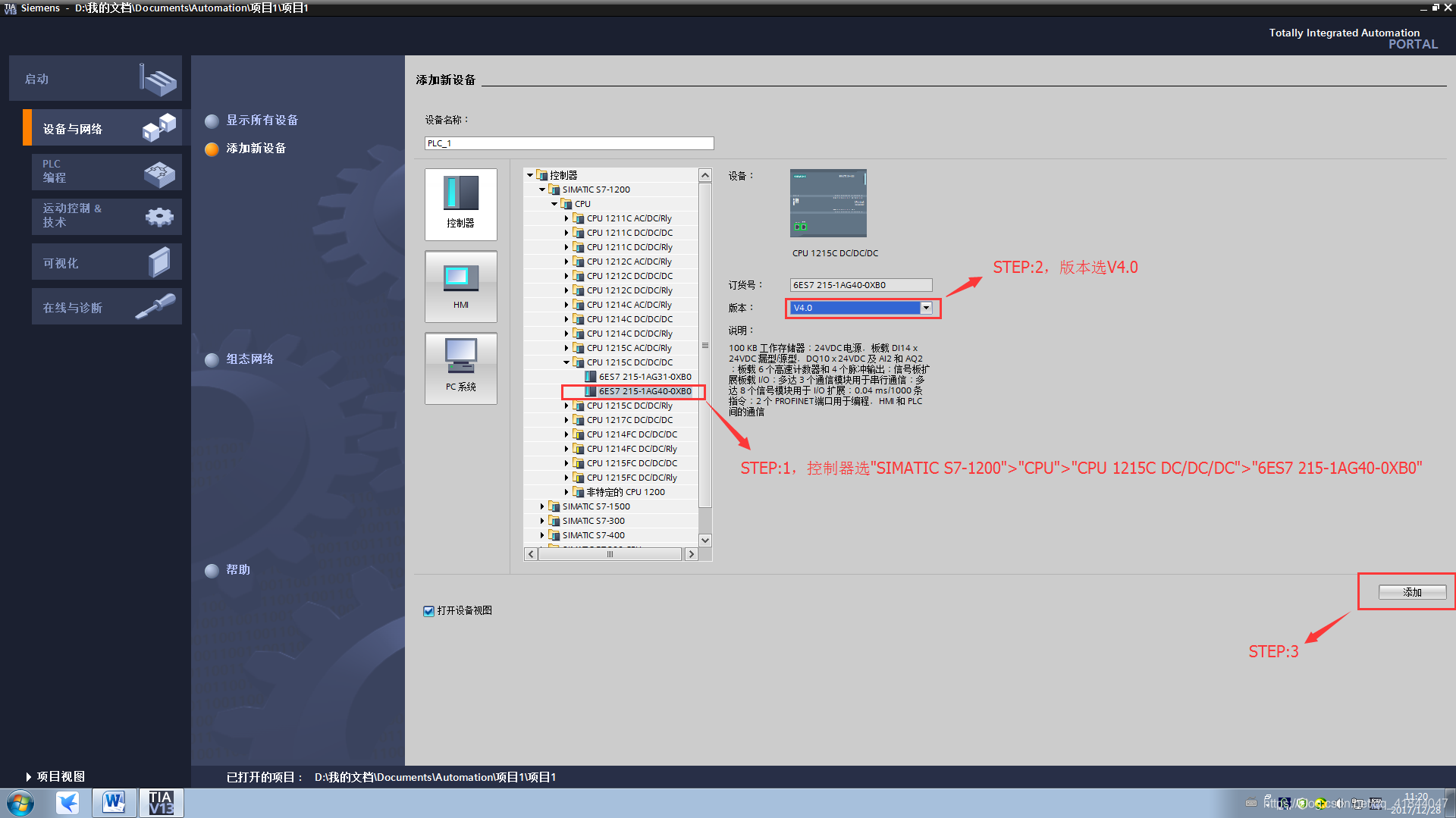Open 运动控制 & 技术 portal entry

point(107,216)
